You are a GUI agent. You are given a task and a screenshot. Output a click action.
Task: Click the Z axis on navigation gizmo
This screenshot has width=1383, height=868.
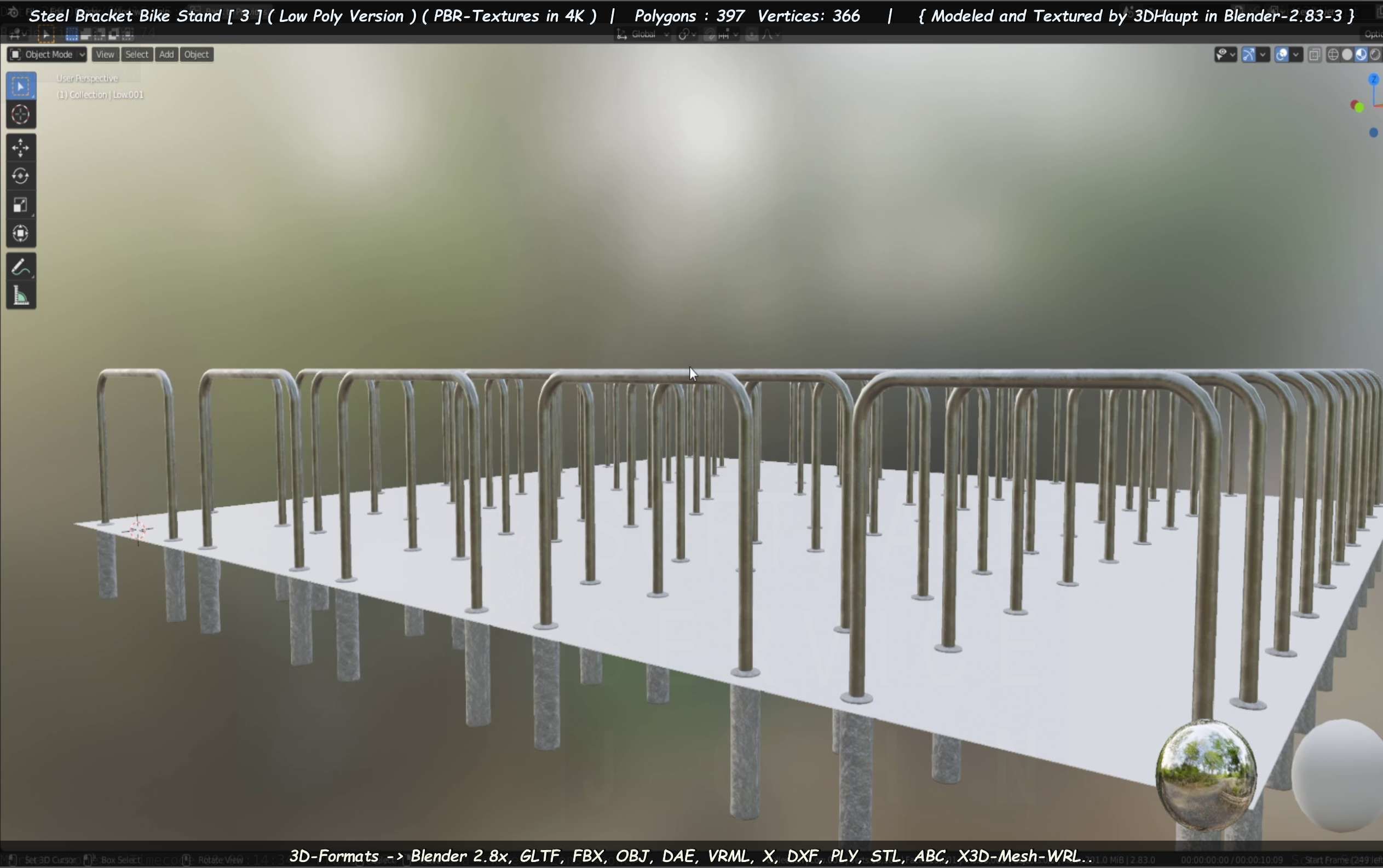point(1374,80)
